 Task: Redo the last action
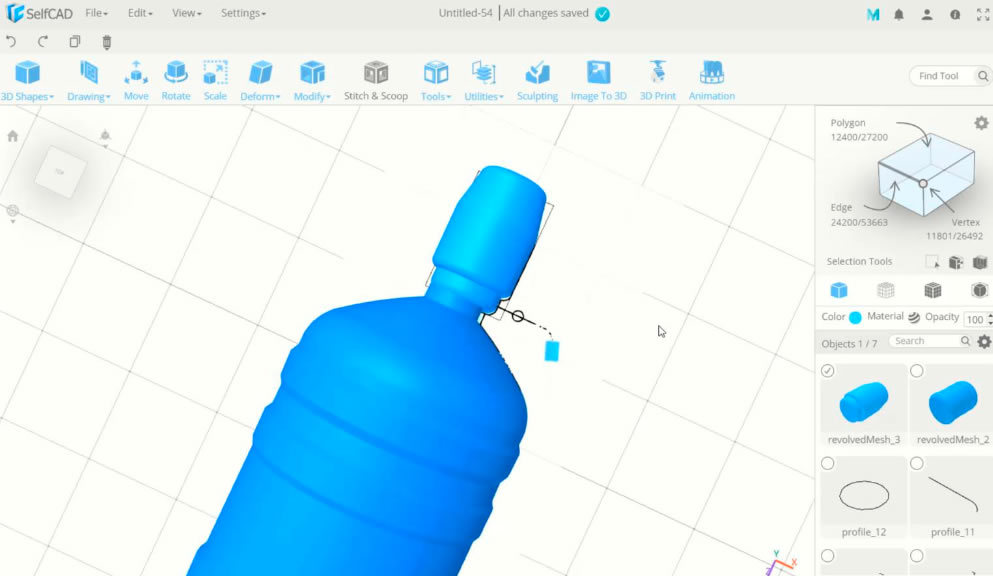42,42
